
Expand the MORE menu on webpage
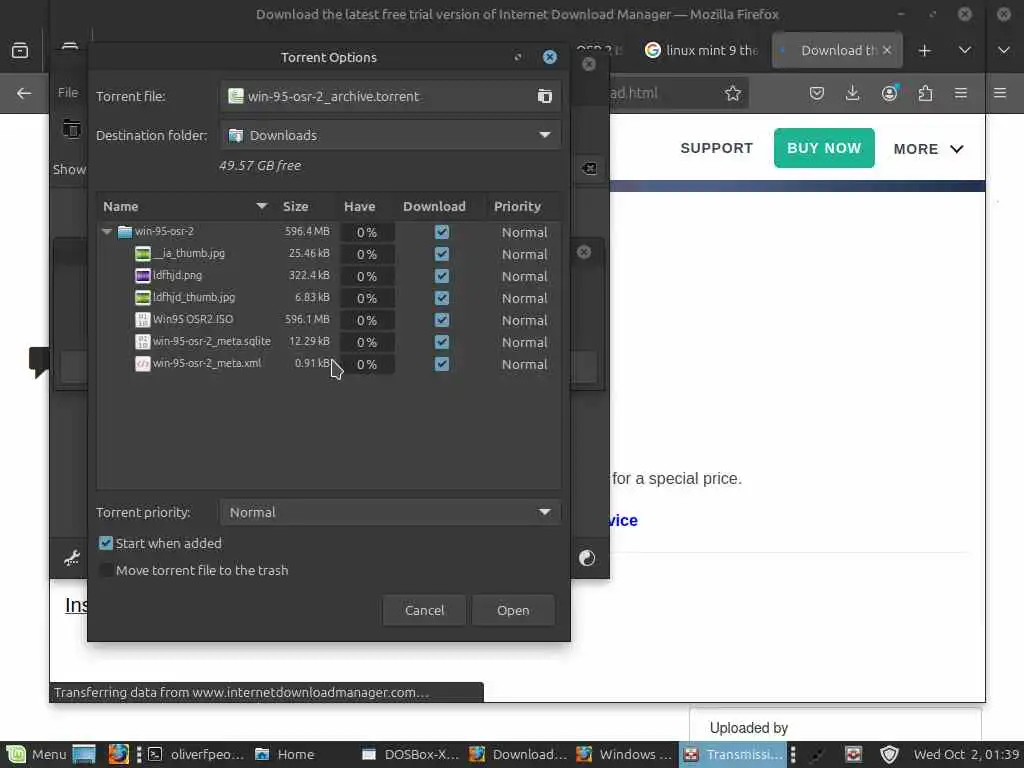[928, 149]
